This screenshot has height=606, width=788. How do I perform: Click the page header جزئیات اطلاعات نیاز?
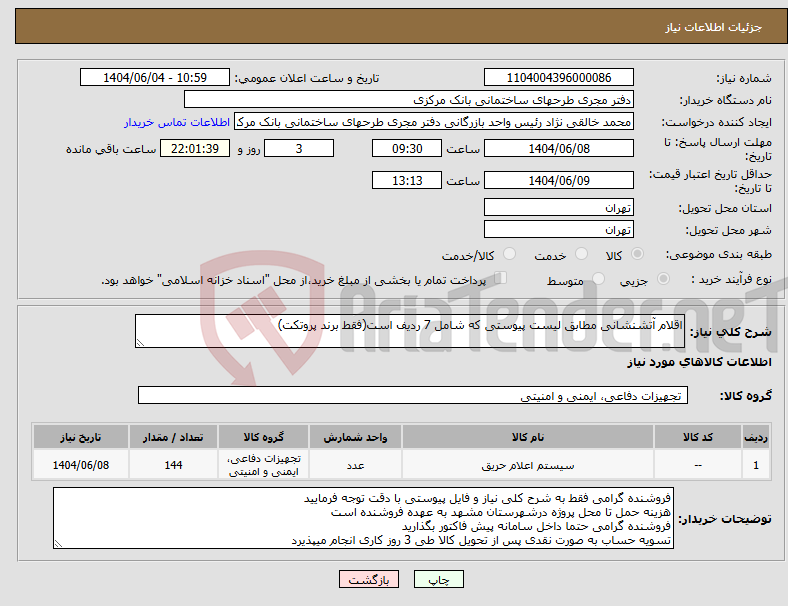[714, 27]
